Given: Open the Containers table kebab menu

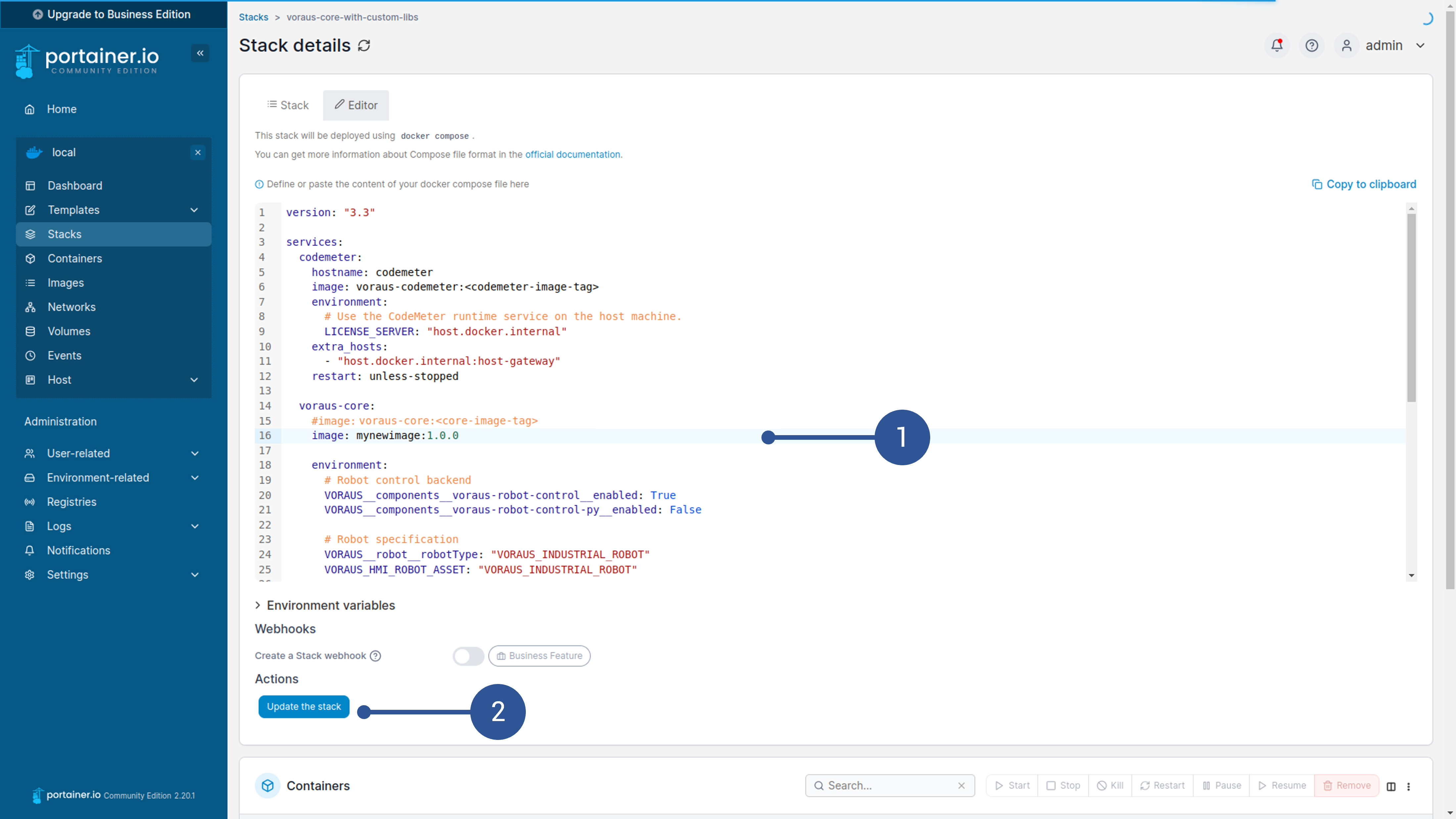Looking at the screenshot, I should (1409, 786).
